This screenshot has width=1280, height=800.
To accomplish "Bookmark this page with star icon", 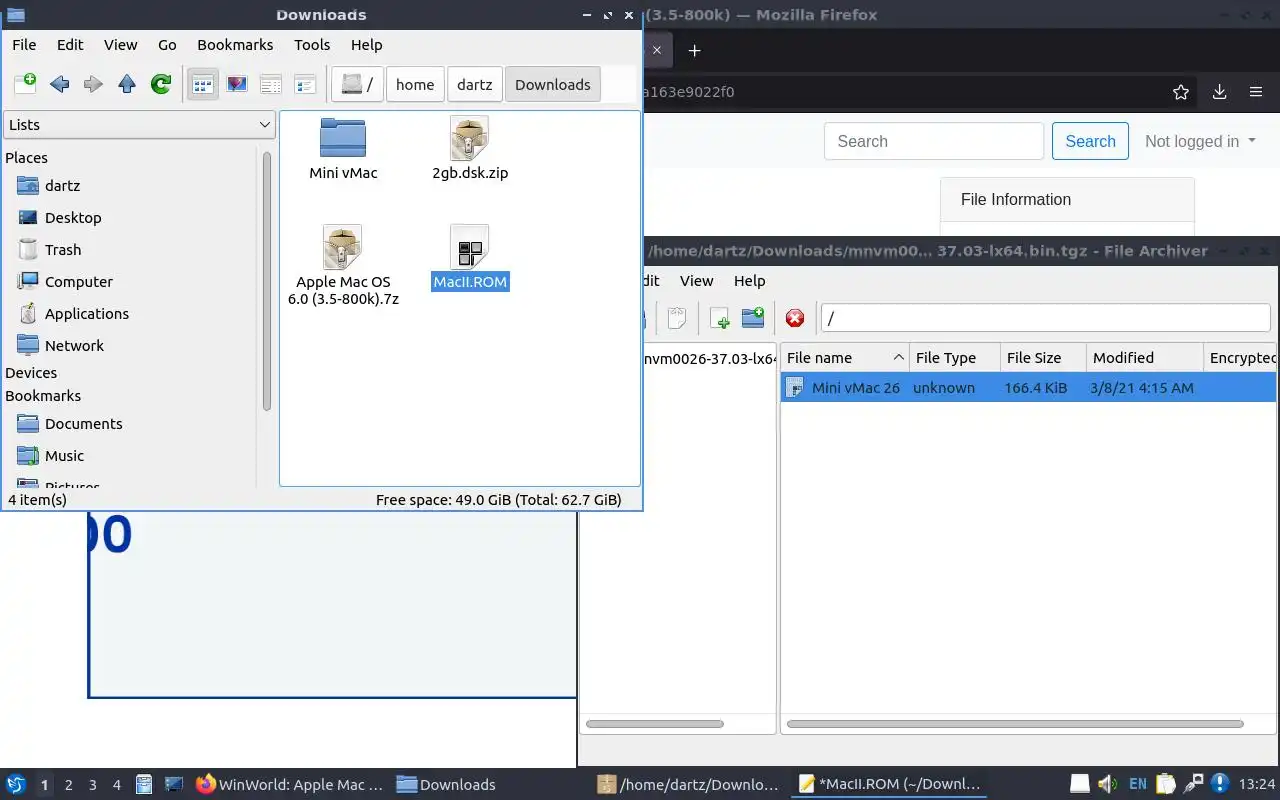I will click(1181, 92).
